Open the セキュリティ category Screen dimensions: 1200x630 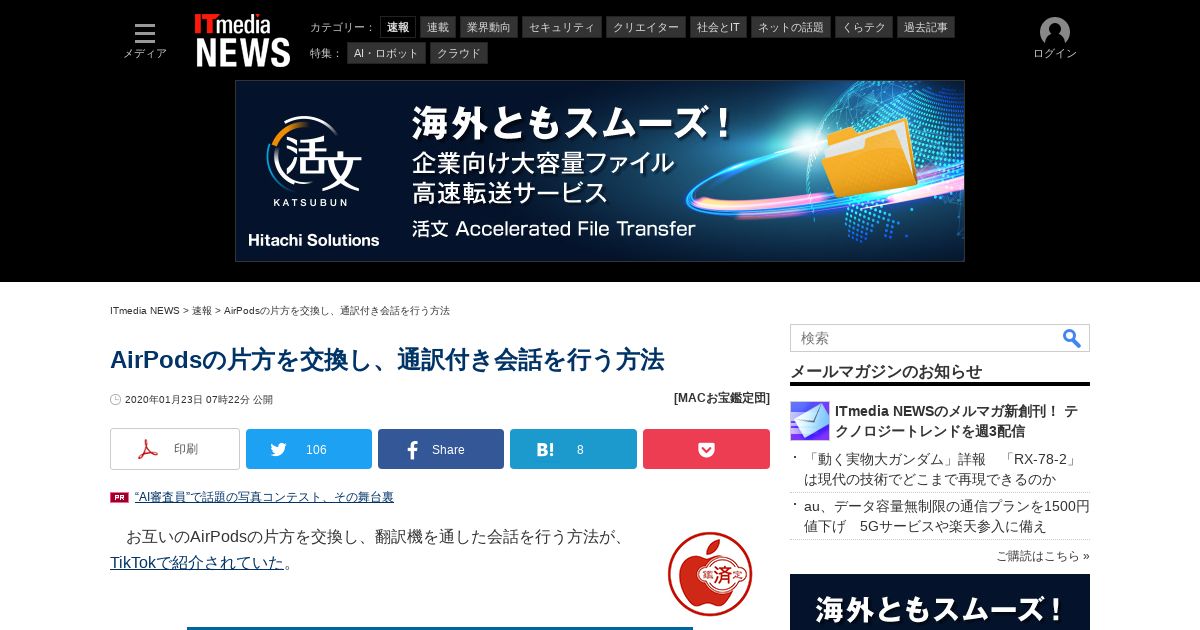(562, 27)
